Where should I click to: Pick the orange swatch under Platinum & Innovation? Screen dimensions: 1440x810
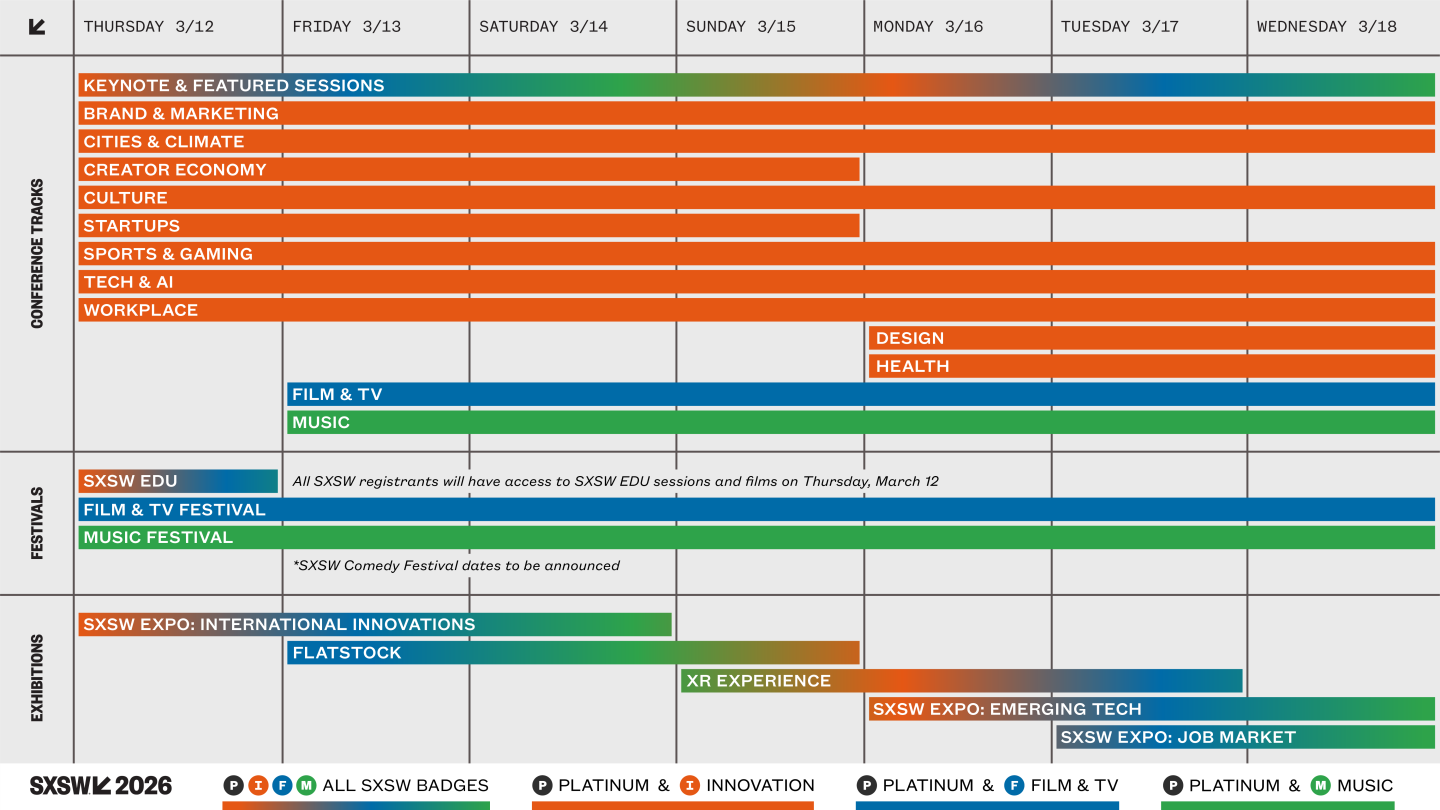(x=673, y=805)
